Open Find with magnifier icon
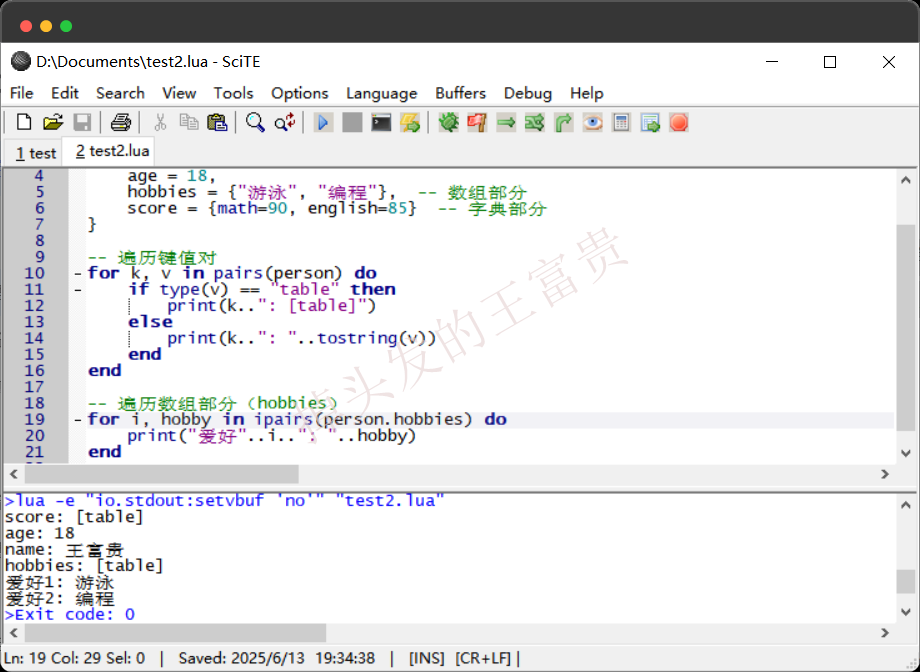Image resolution: width=920 pixels, height=672 pixels. tap(255, 123)
